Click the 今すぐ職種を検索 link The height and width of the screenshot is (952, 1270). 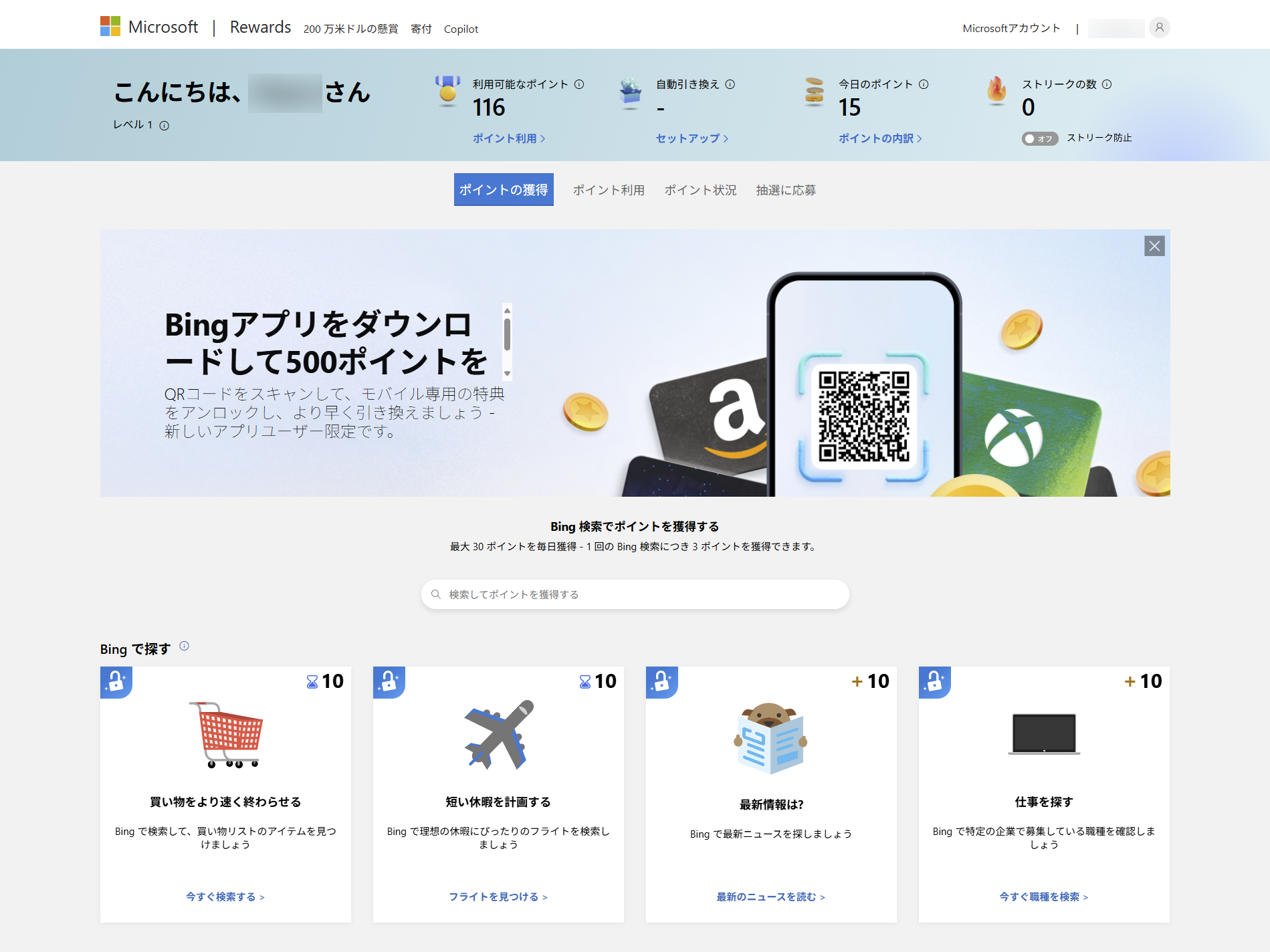(1044, 897)
